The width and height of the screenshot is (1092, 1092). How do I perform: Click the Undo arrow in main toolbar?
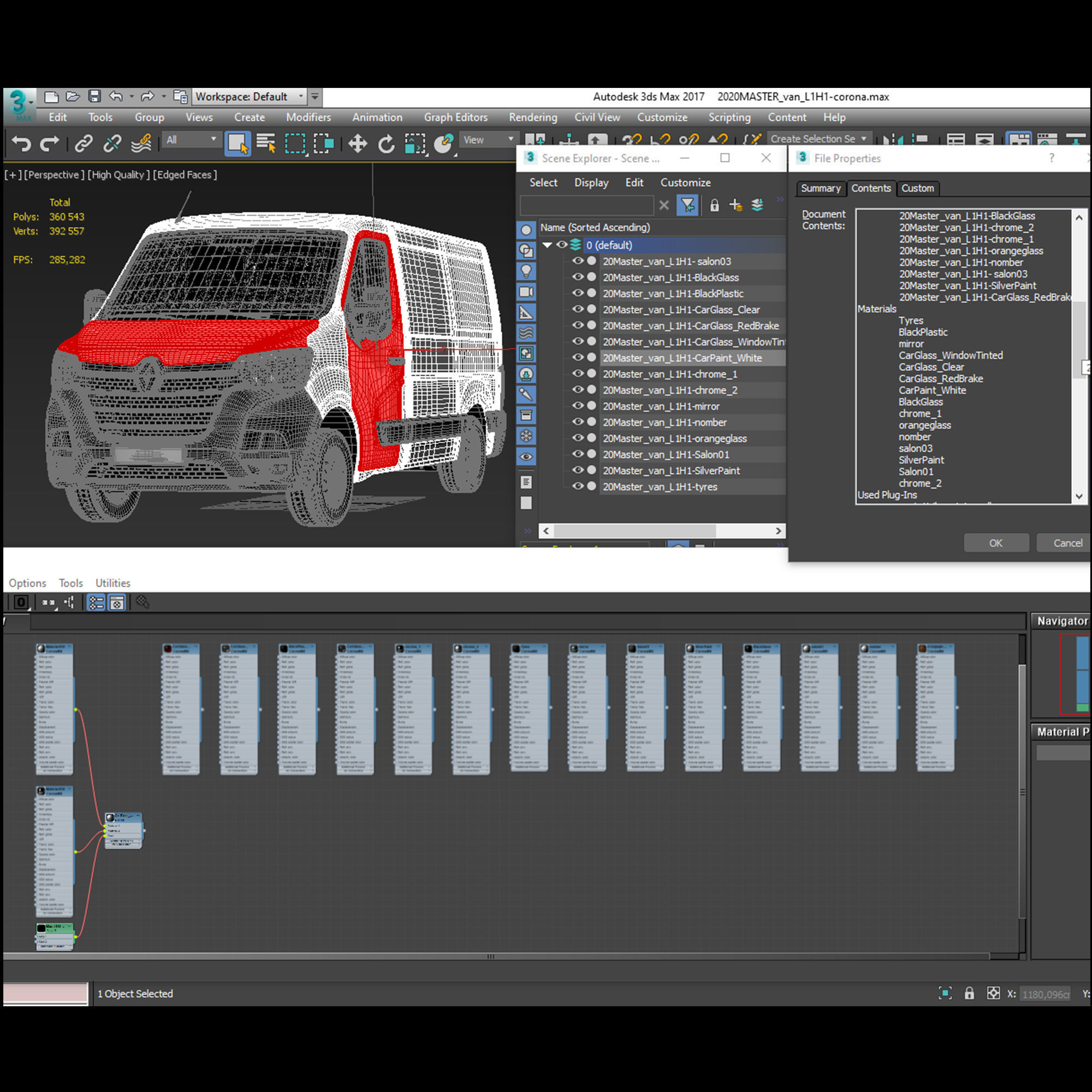21,144
